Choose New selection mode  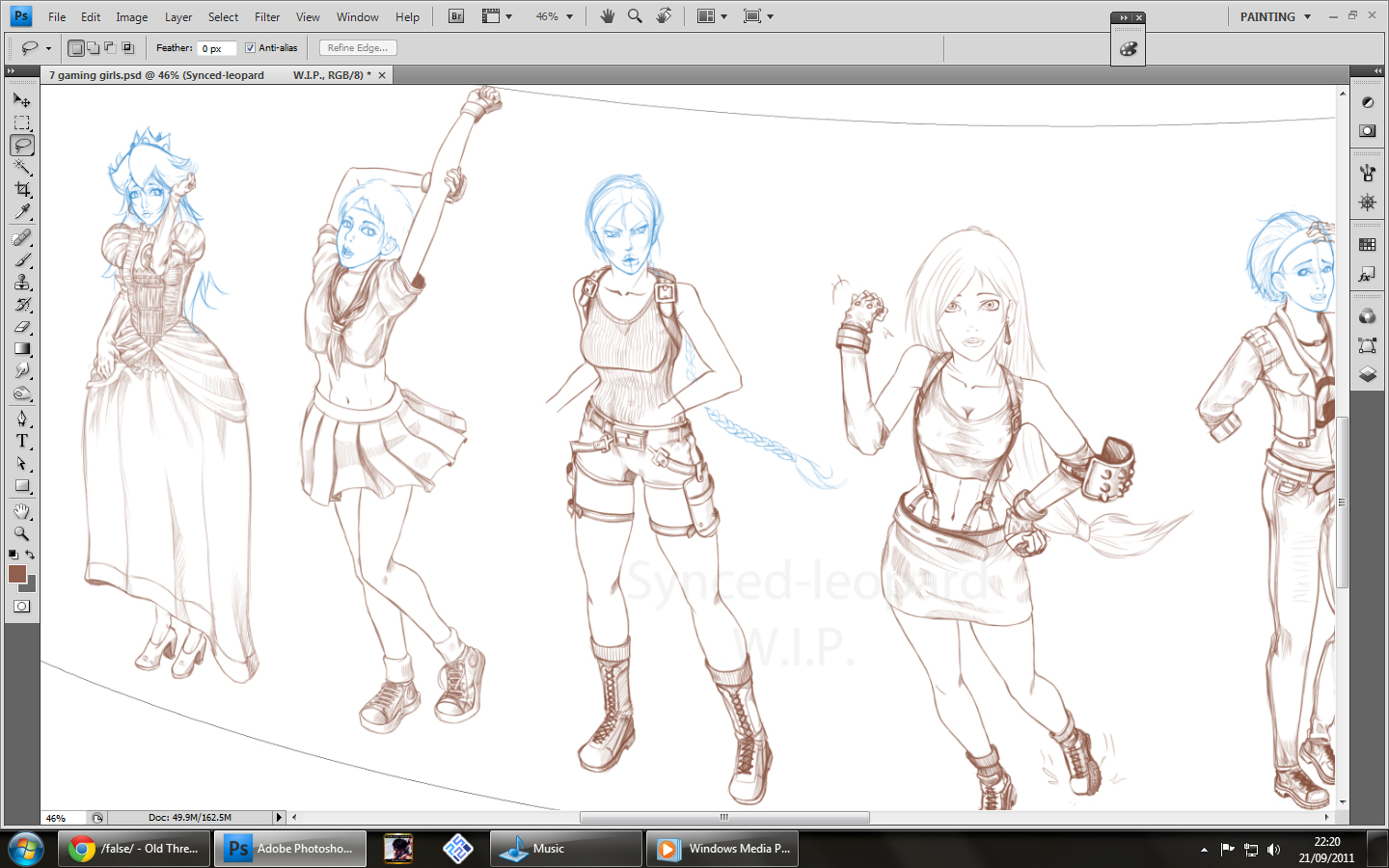(x=75, y=48)
